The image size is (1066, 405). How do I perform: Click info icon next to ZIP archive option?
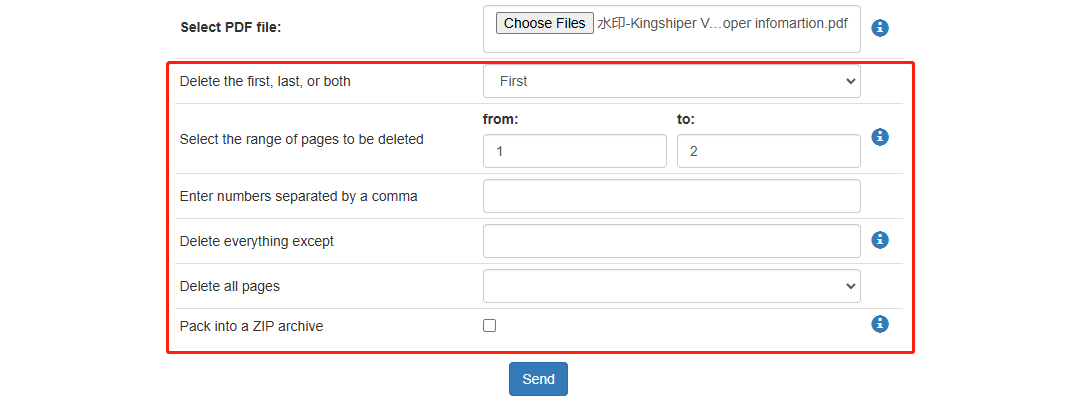point(880,324)
